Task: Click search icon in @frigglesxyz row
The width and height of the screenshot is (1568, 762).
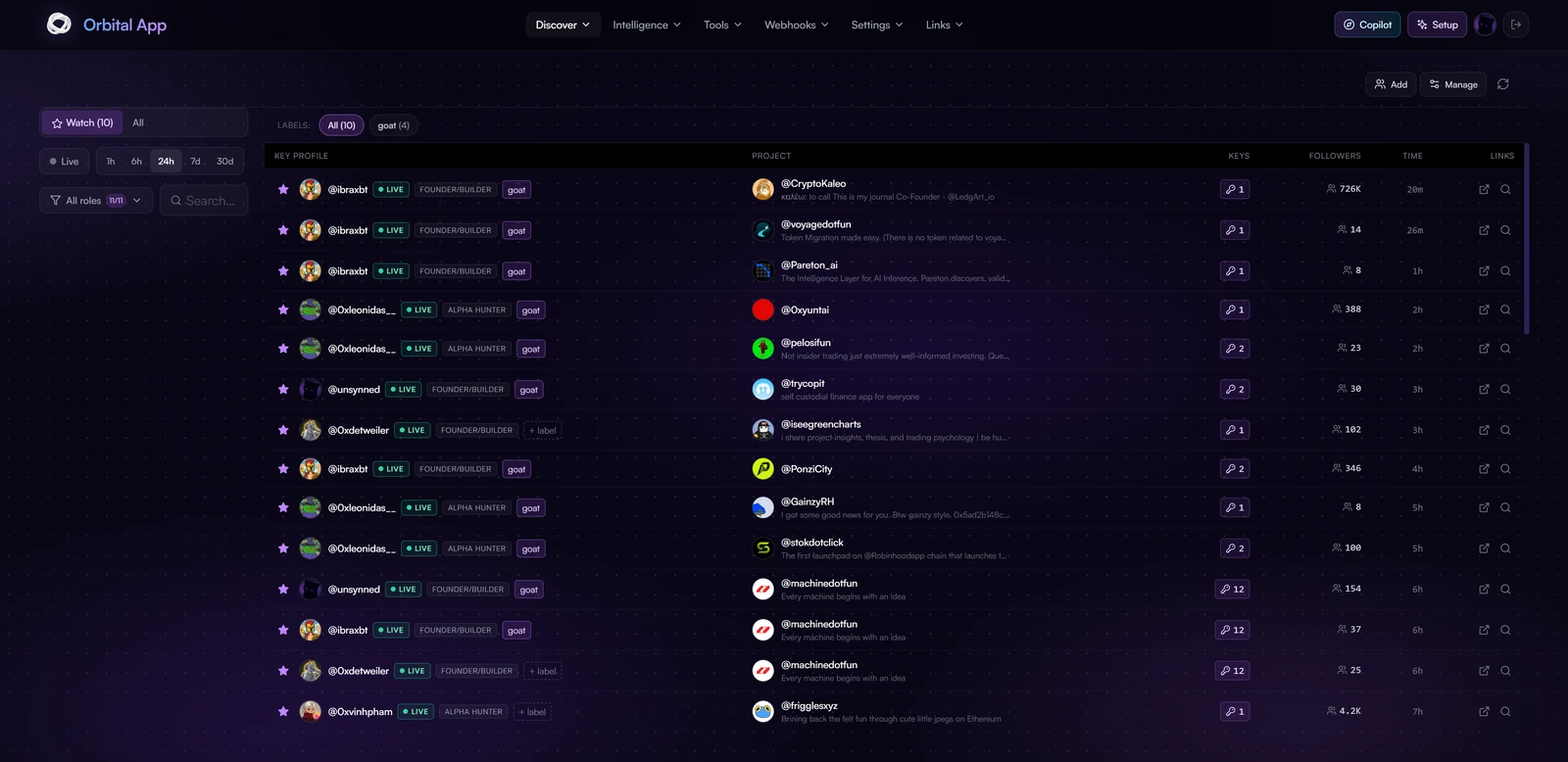Action: coord(1505,712)
